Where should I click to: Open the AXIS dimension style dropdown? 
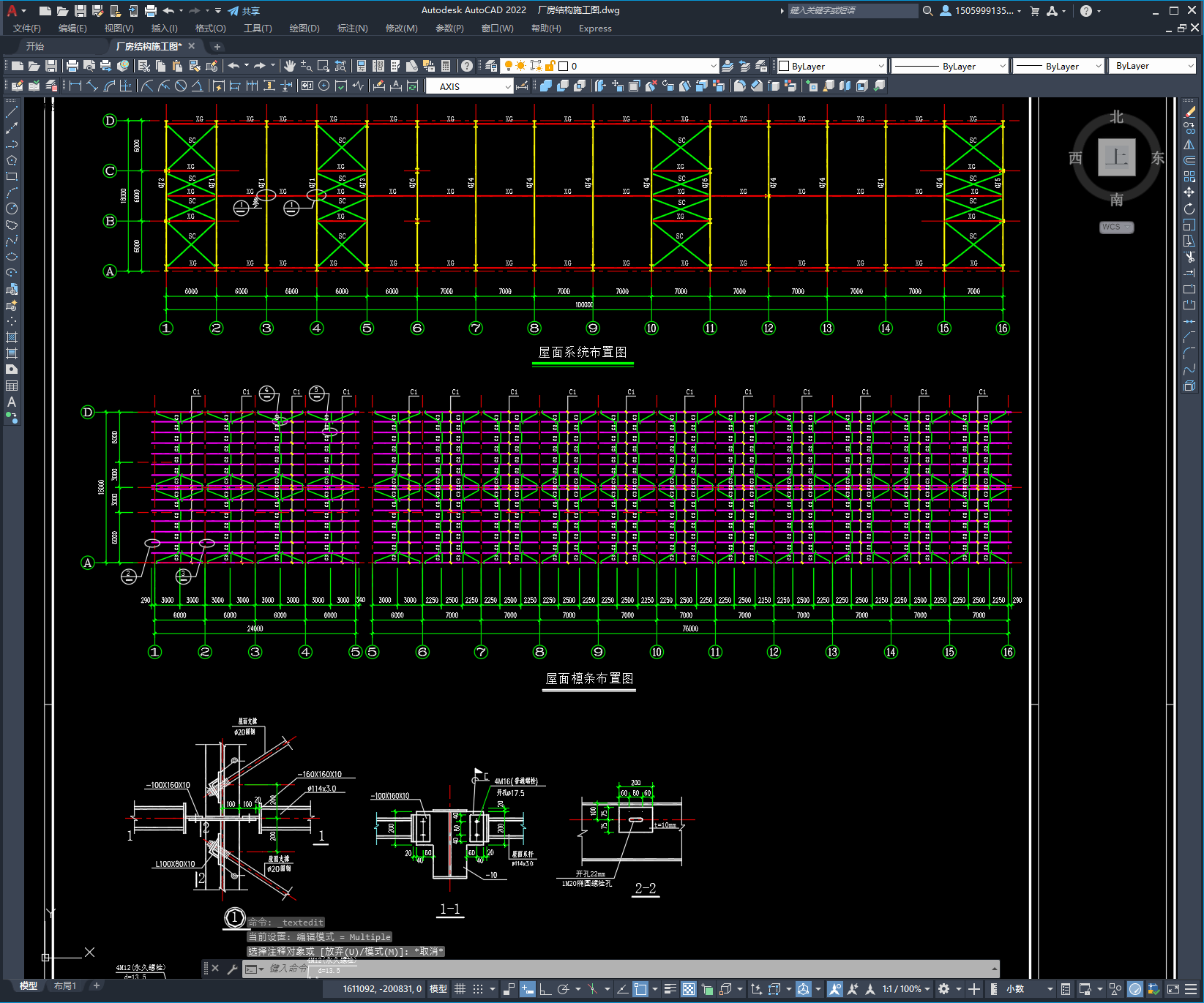click(469, 86)
